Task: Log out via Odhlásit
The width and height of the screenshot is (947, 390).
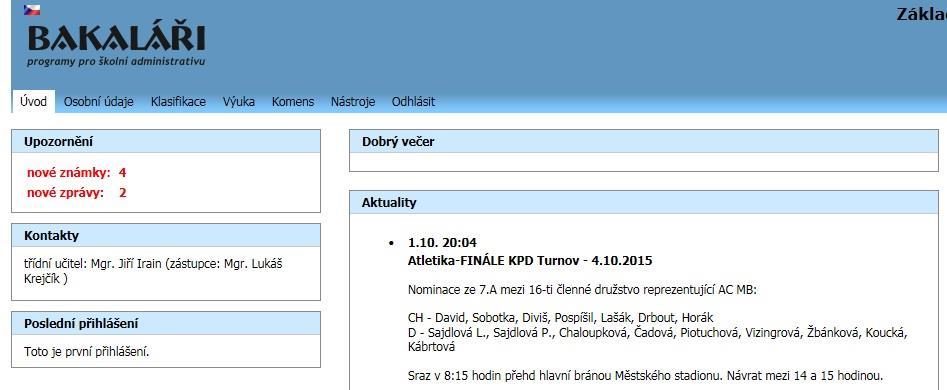Action: click(413, 101)
